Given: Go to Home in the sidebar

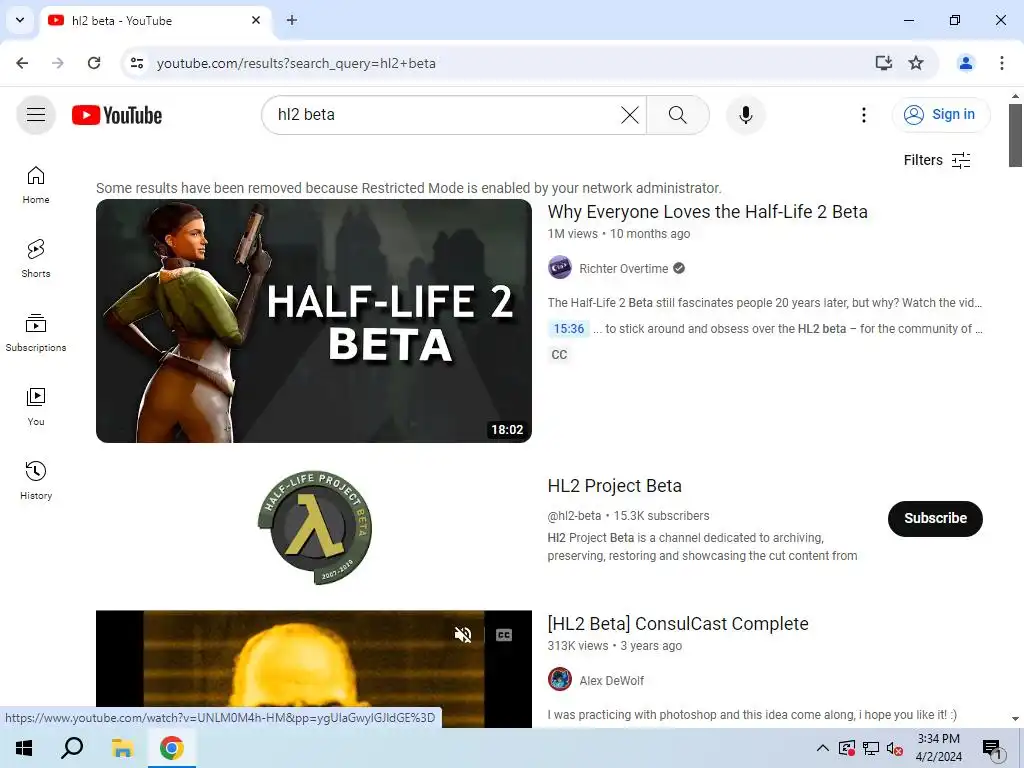Looking at the screenshot, I should tap(36, 185).
